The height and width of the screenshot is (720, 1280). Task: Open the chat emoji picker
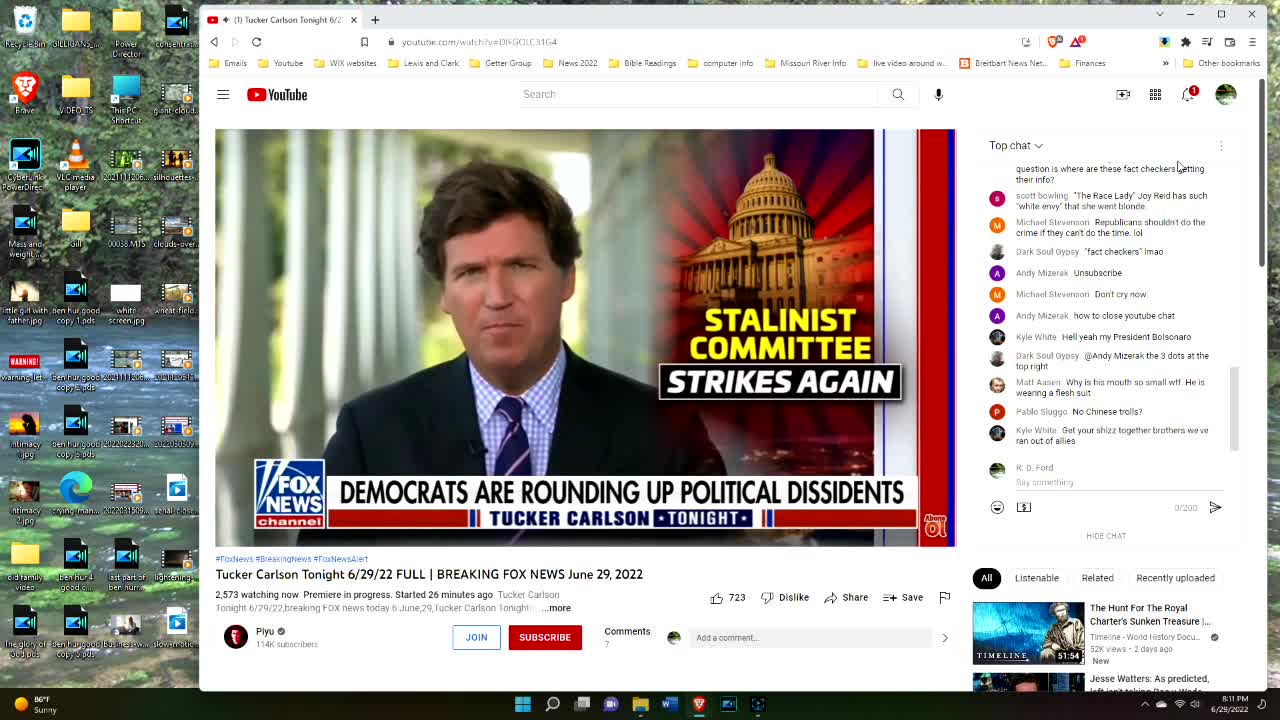997,507
